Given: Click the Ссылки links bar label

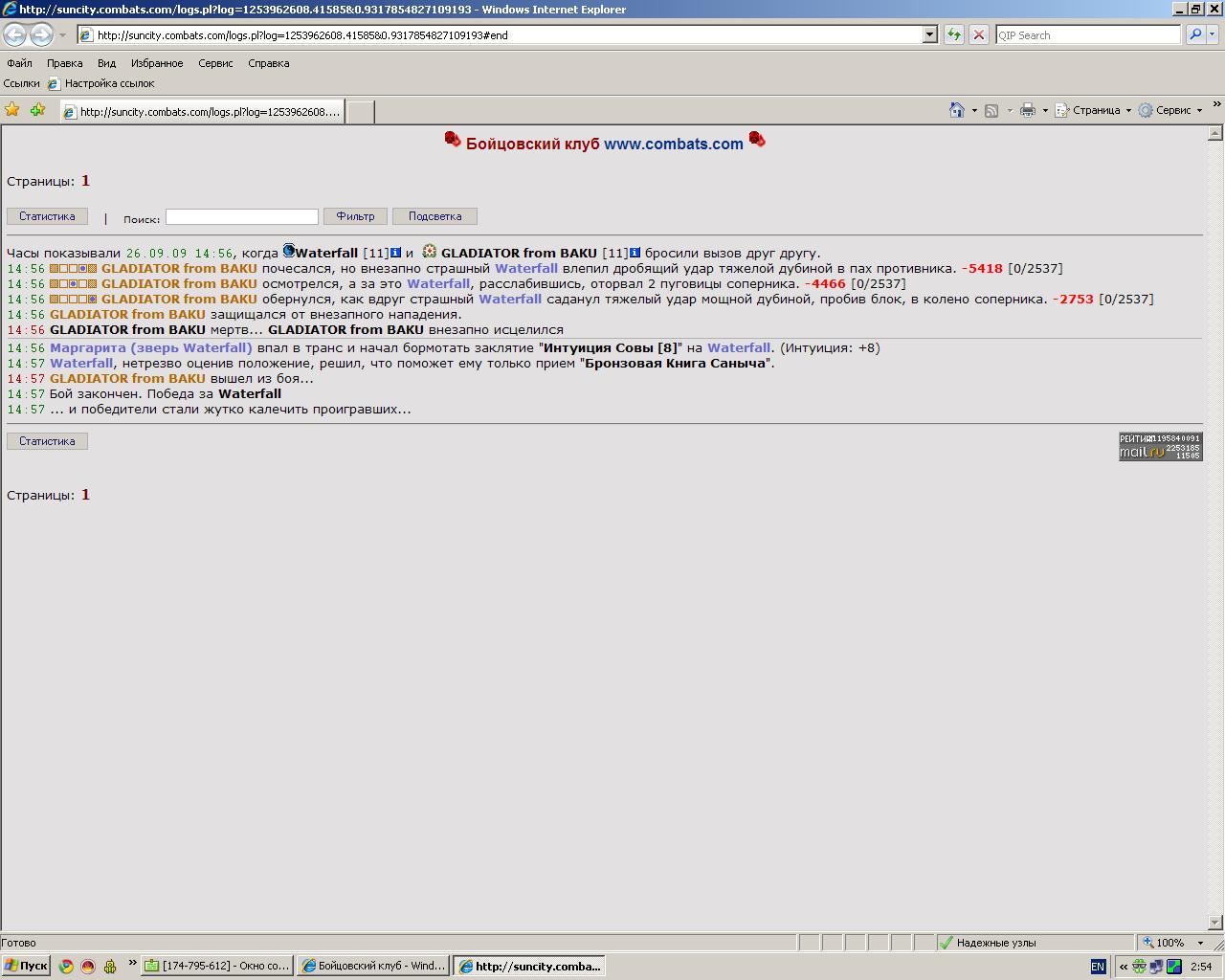Looking at the screenshot, I should pos(22,83).
